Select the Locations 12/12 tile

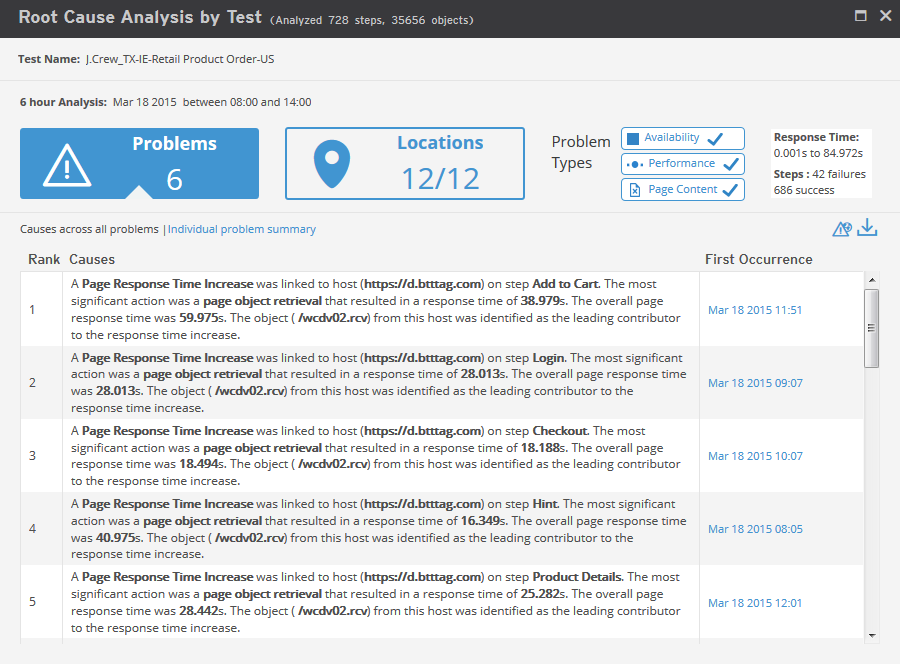405,164
